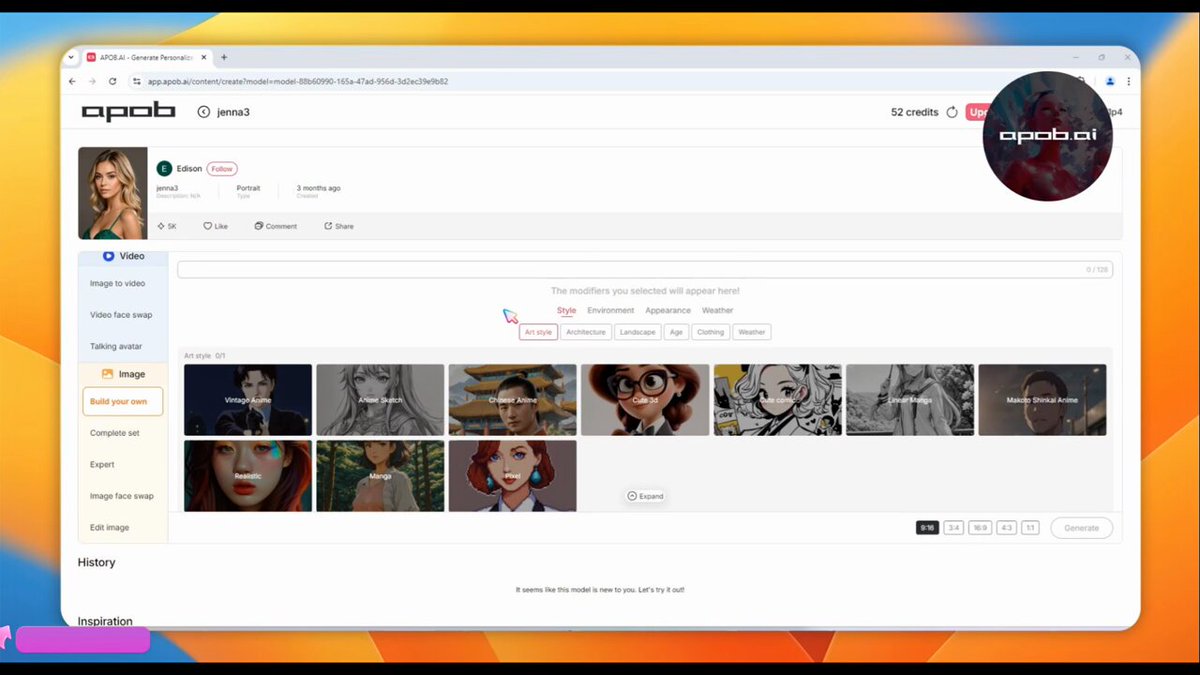Image resolution: width=1200 pixels, height=675 pixels.
Task: Follow the creator Edison
Action: [x=222, y=169]
